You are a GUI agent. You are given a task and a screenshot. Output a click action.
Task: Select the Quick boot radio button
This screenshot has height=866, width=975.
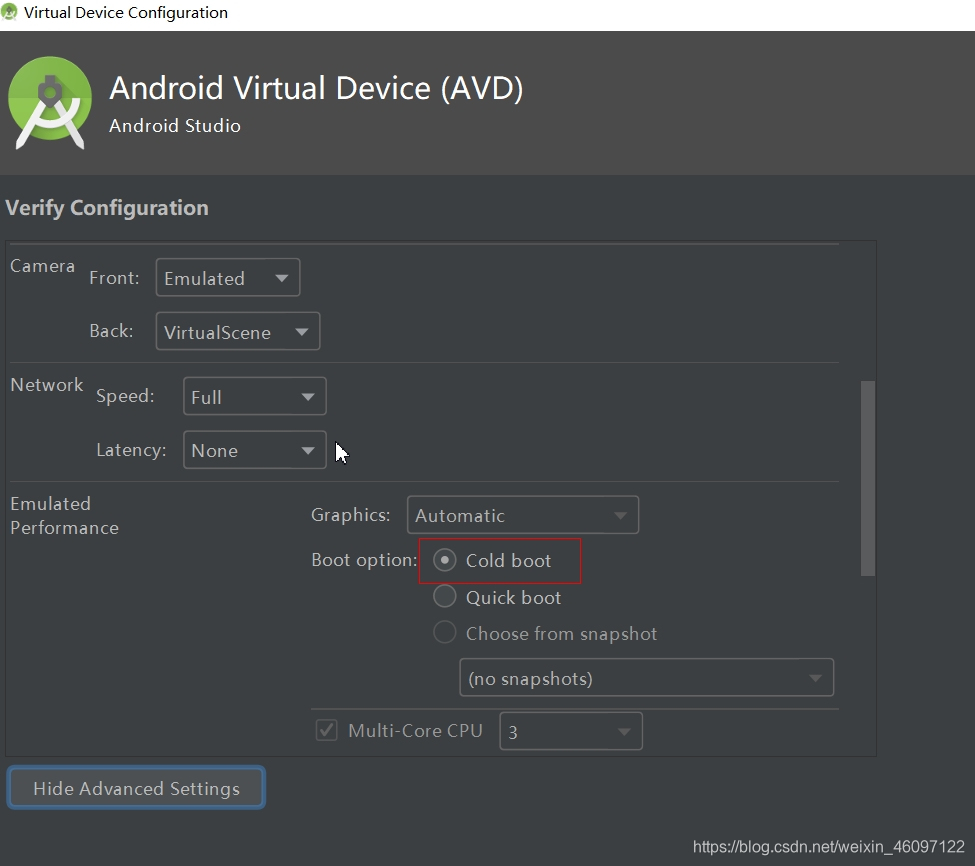(x=445, y=596)
